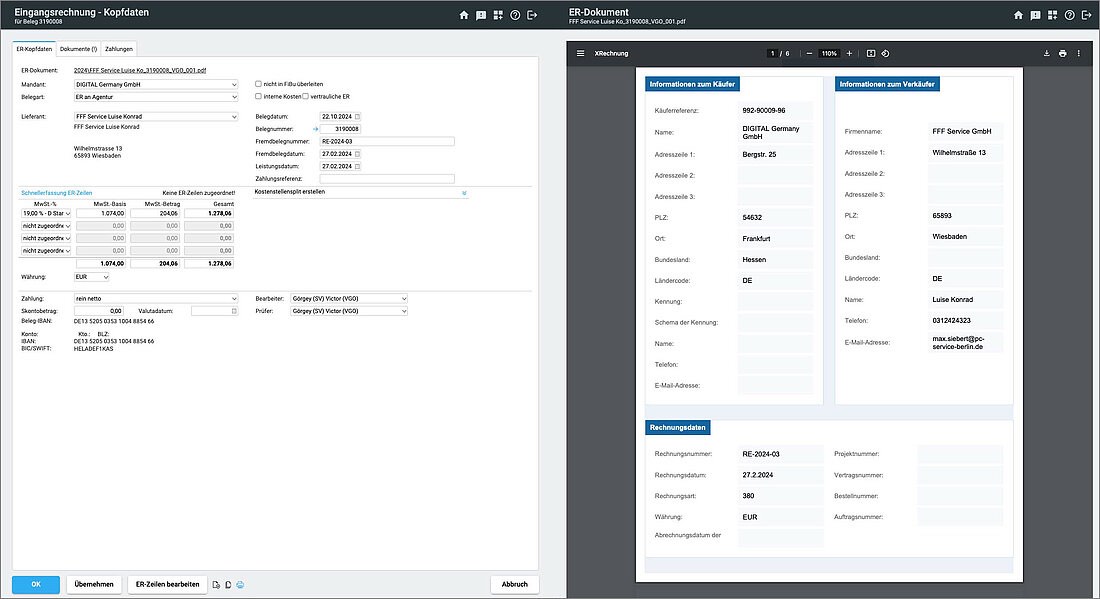The height and width of the screenshot is (599, 1100).
Task: Open Belegart dropdown 'ER an Agentur'
Action: click(156, 97)
